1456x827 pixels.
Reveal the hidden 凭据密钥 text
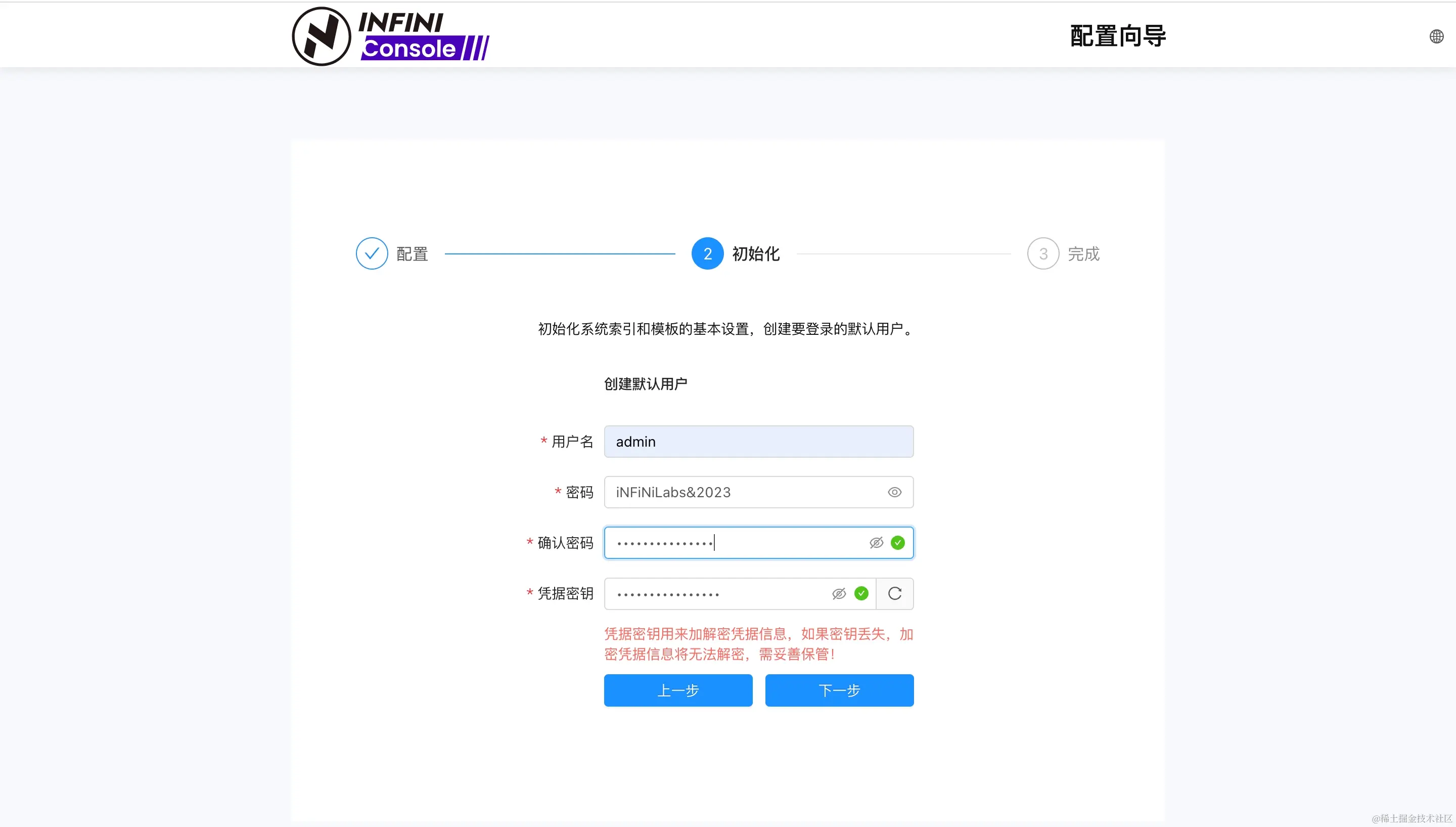[838, 593]
